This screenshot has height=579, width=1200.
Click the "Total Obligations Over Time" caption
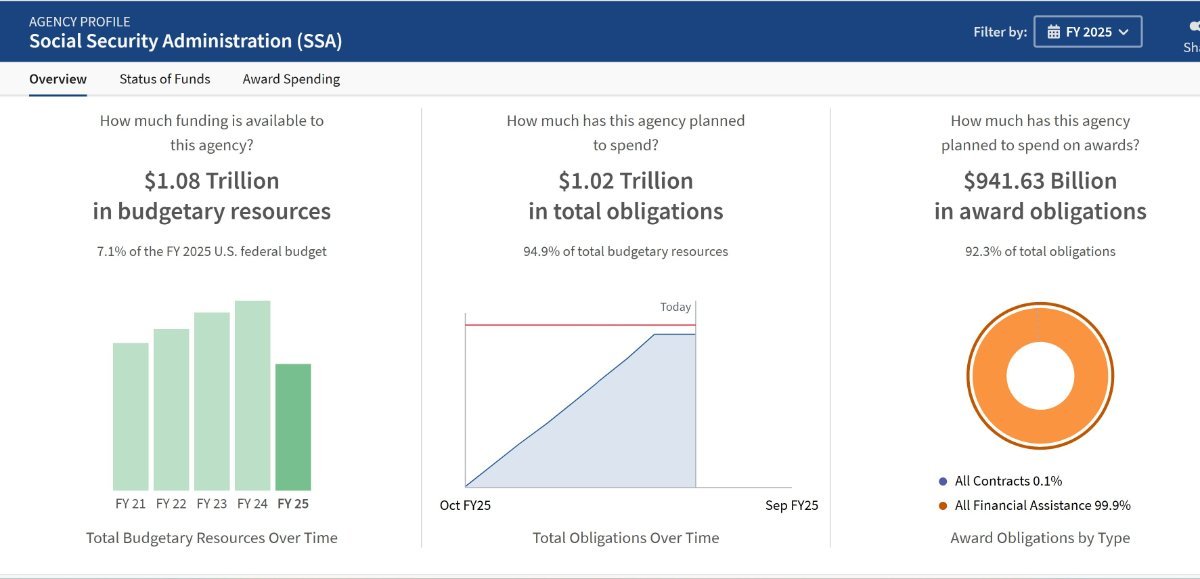626,538
